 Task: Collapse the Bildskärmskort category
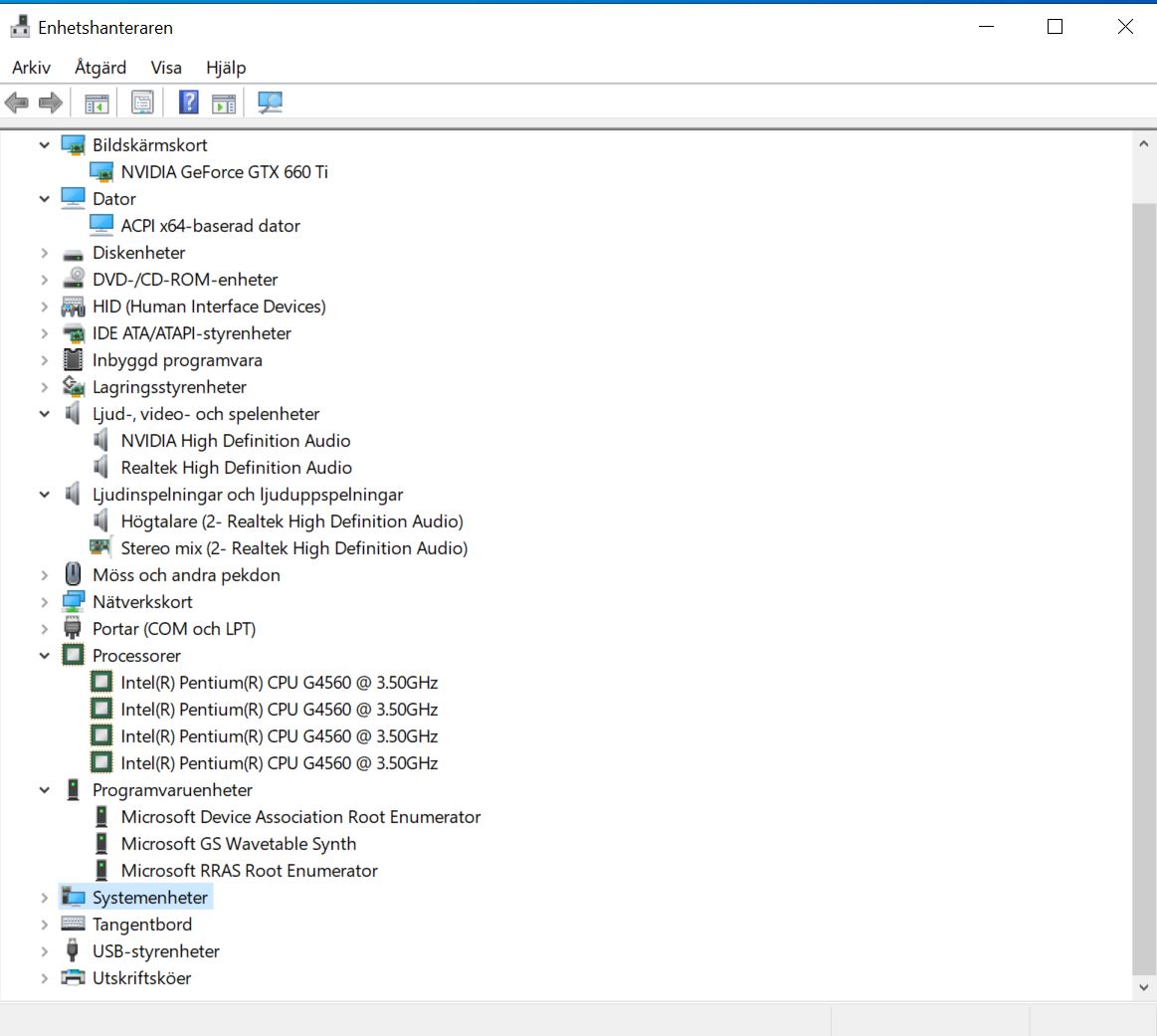pos(44,145)
